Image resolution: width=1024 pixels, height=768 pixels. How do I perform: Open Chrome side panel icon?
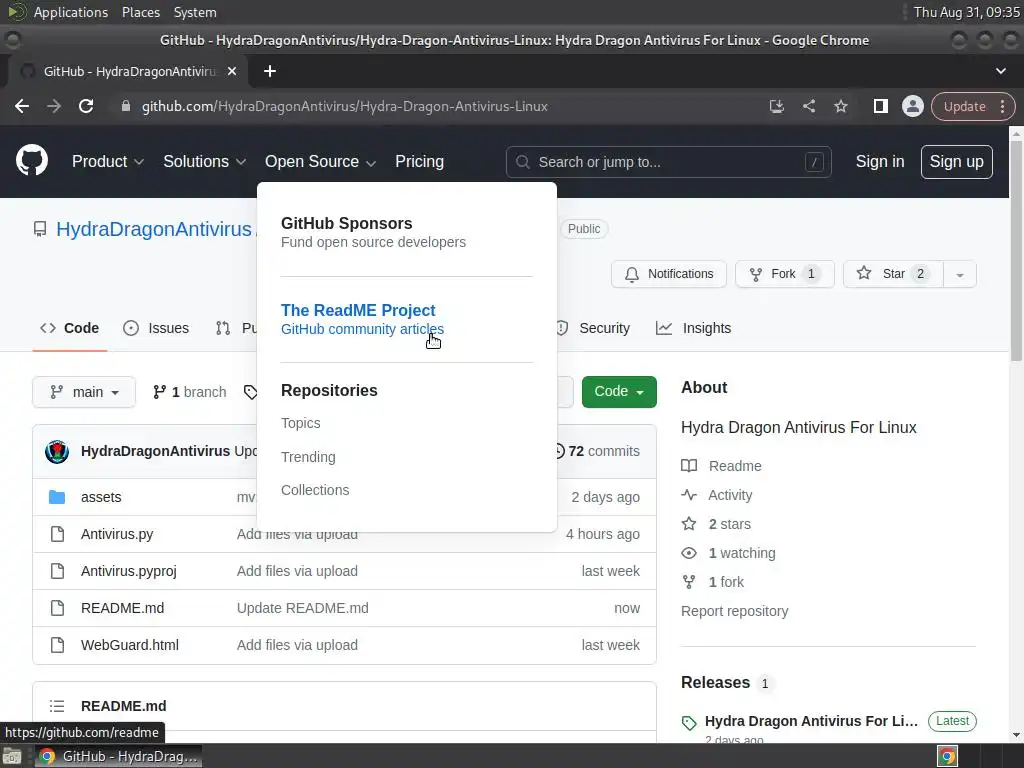pos(880,106)
